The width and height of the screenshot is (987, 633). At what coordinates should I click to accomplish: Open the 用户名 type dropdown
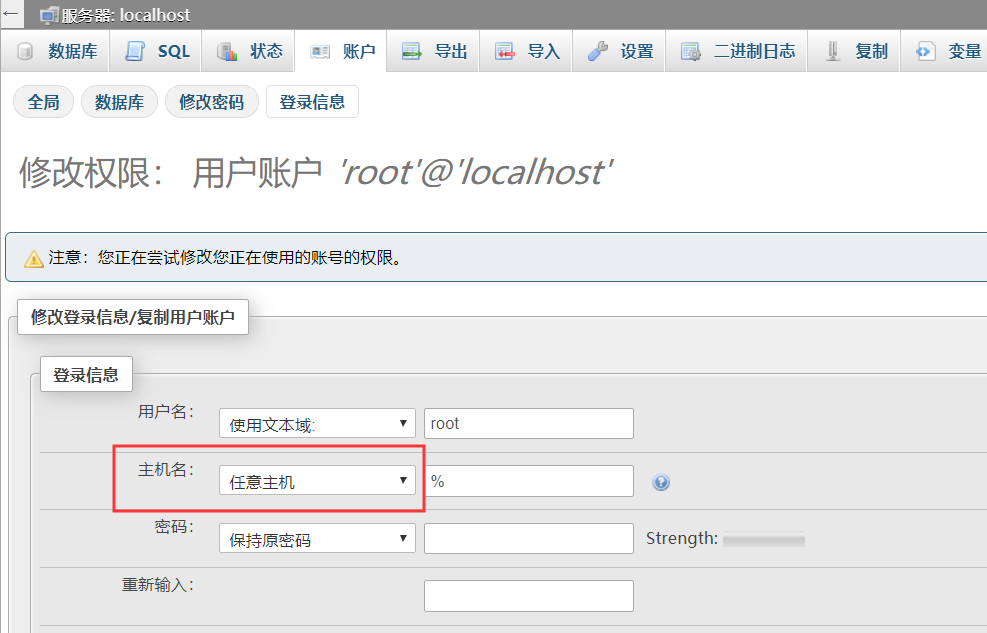317,424
